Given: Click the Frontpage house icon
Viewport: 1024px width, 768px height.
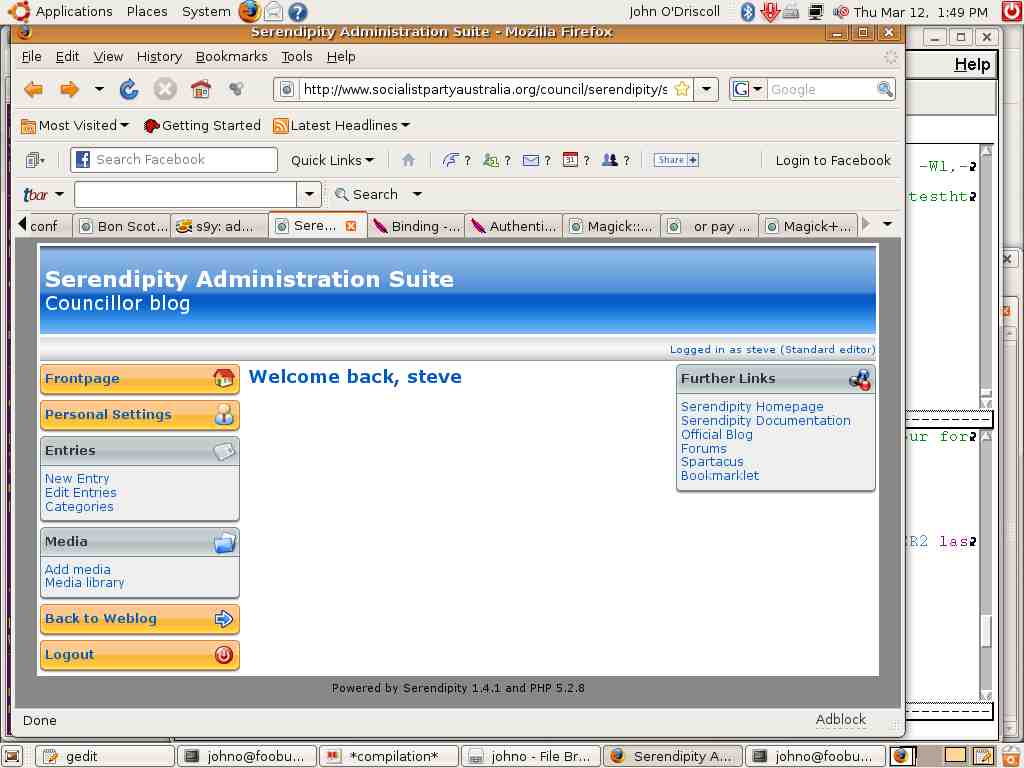Looking at the screenshot, I should tap(225, 379).
